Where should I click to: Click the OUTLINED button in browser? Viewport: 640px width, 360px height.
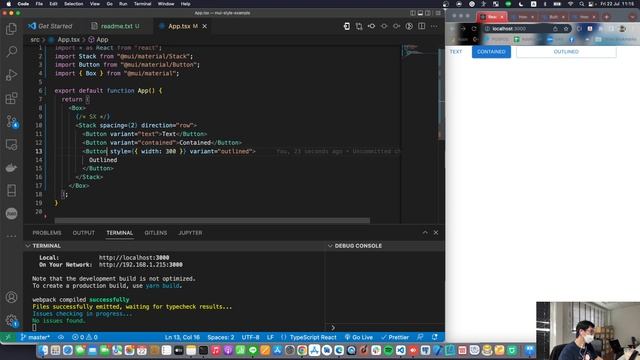[x=566, y=52]
